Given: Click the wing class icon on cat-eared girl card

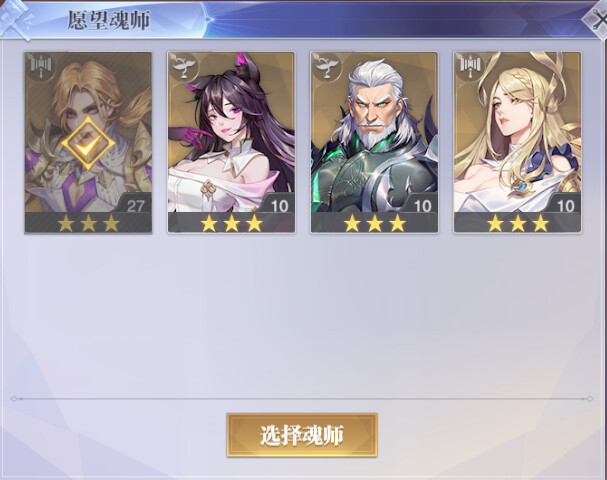Looking at the screenshot, I should click(x=183, y=67).
